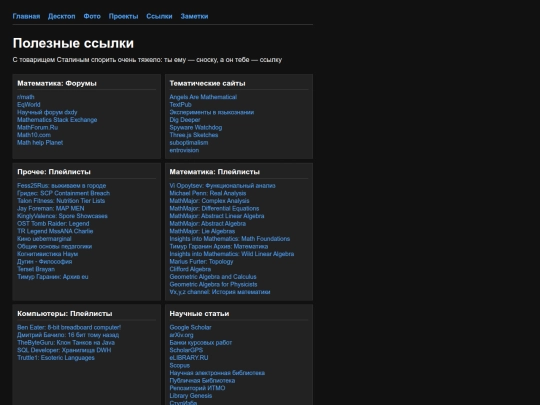Open SQL Developer Хранилища DWH link
This screenshot has height=405, width=540.
64,350
